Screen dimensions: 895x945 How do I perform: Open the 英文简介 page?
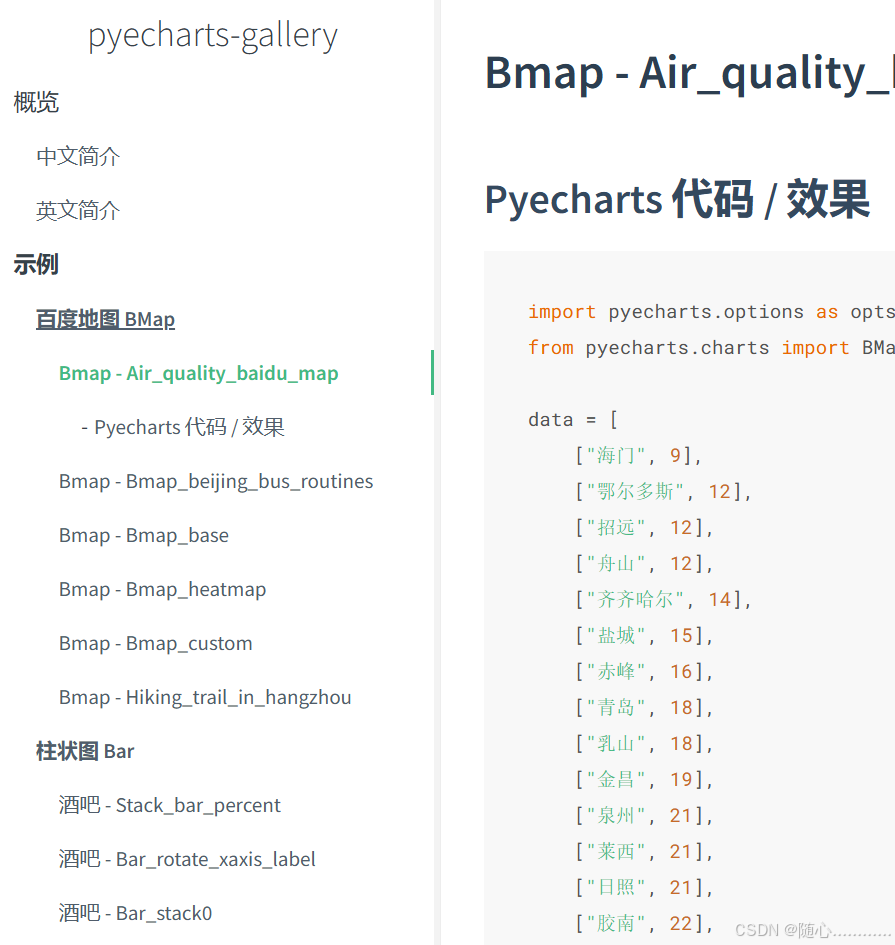(78, 210)
